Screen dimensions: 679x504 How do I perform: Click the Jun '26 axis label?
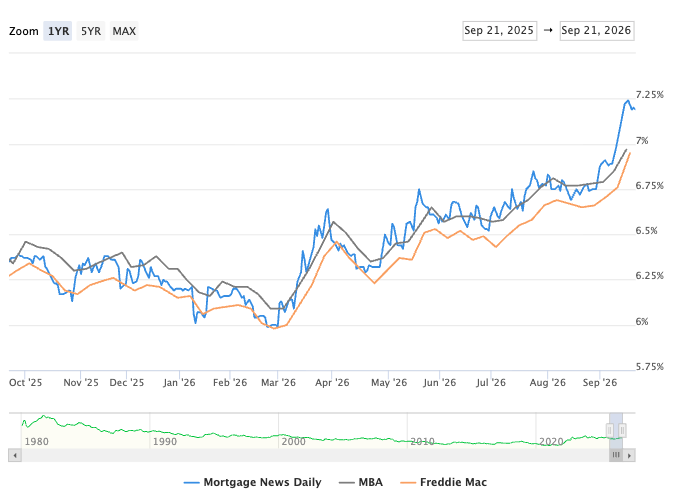coord(440,383)
